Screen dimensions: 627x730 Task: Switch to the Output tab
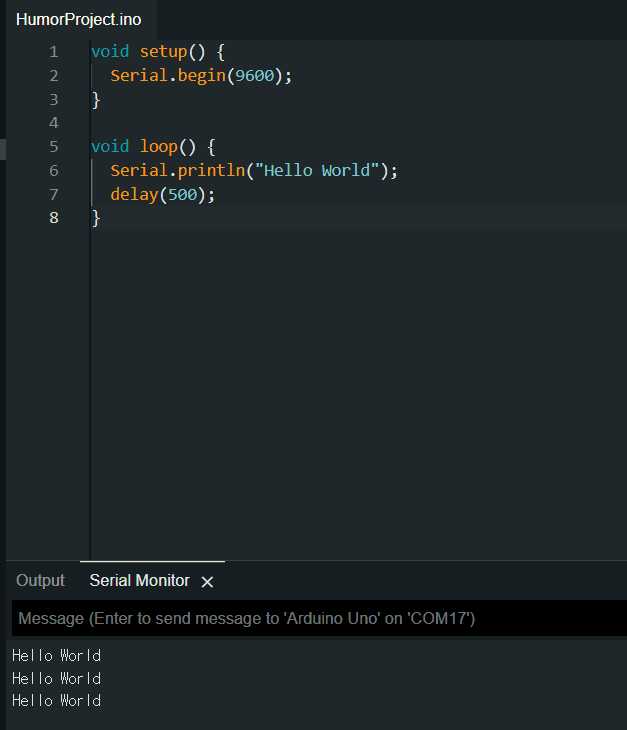(x=40, y=581)
